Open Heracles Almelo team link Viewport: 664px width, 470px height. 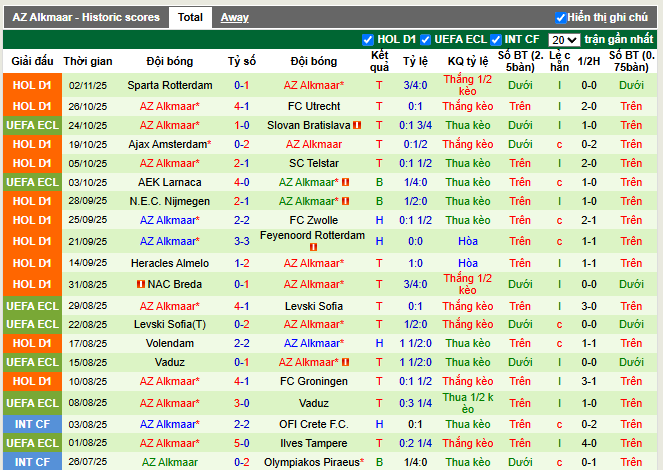[170, 263]
